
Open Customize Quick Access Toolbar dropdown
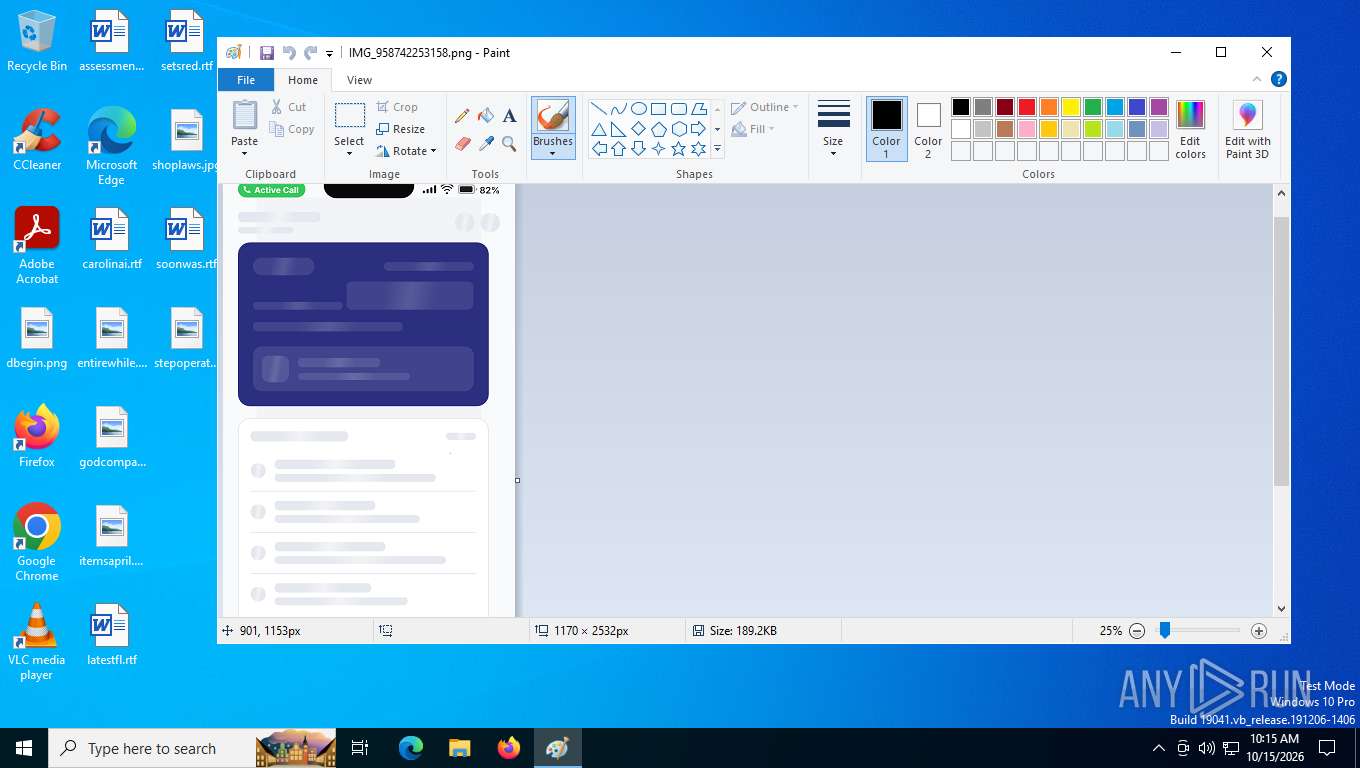[x=330, y=53]
